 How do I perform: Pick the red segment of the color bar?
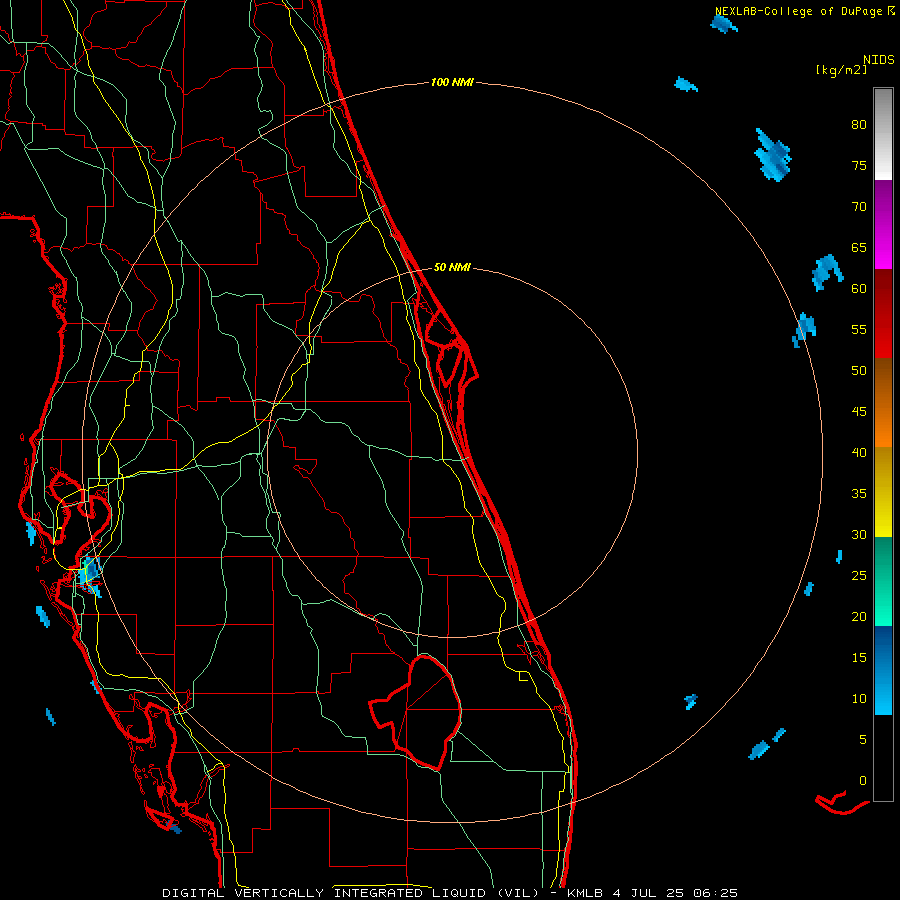(x=883, y=313)
